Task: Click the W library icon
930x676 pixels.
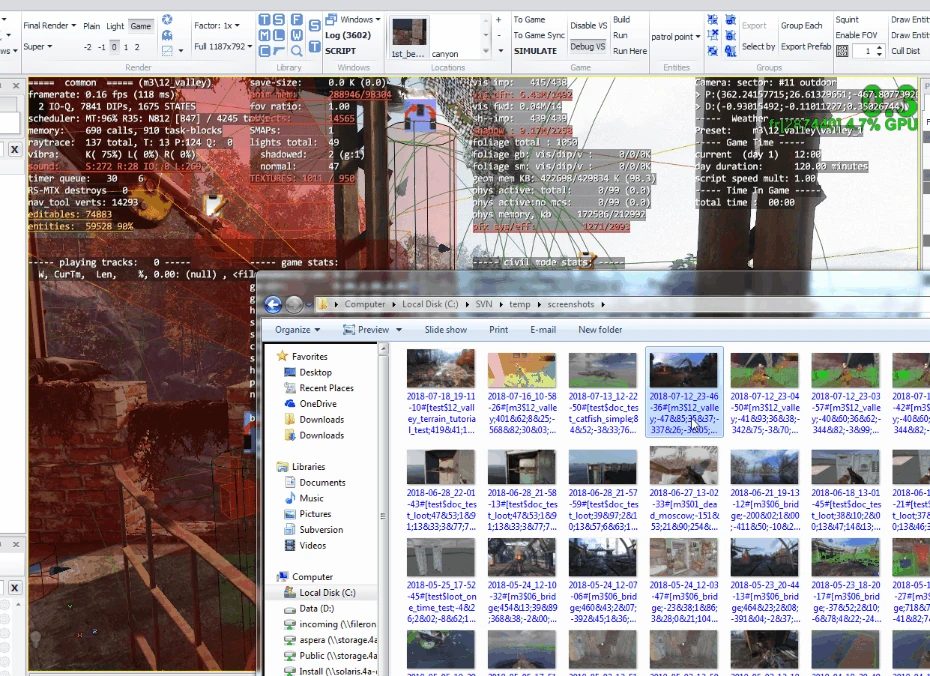Action: pyautogui.click(x=296, y=35)
